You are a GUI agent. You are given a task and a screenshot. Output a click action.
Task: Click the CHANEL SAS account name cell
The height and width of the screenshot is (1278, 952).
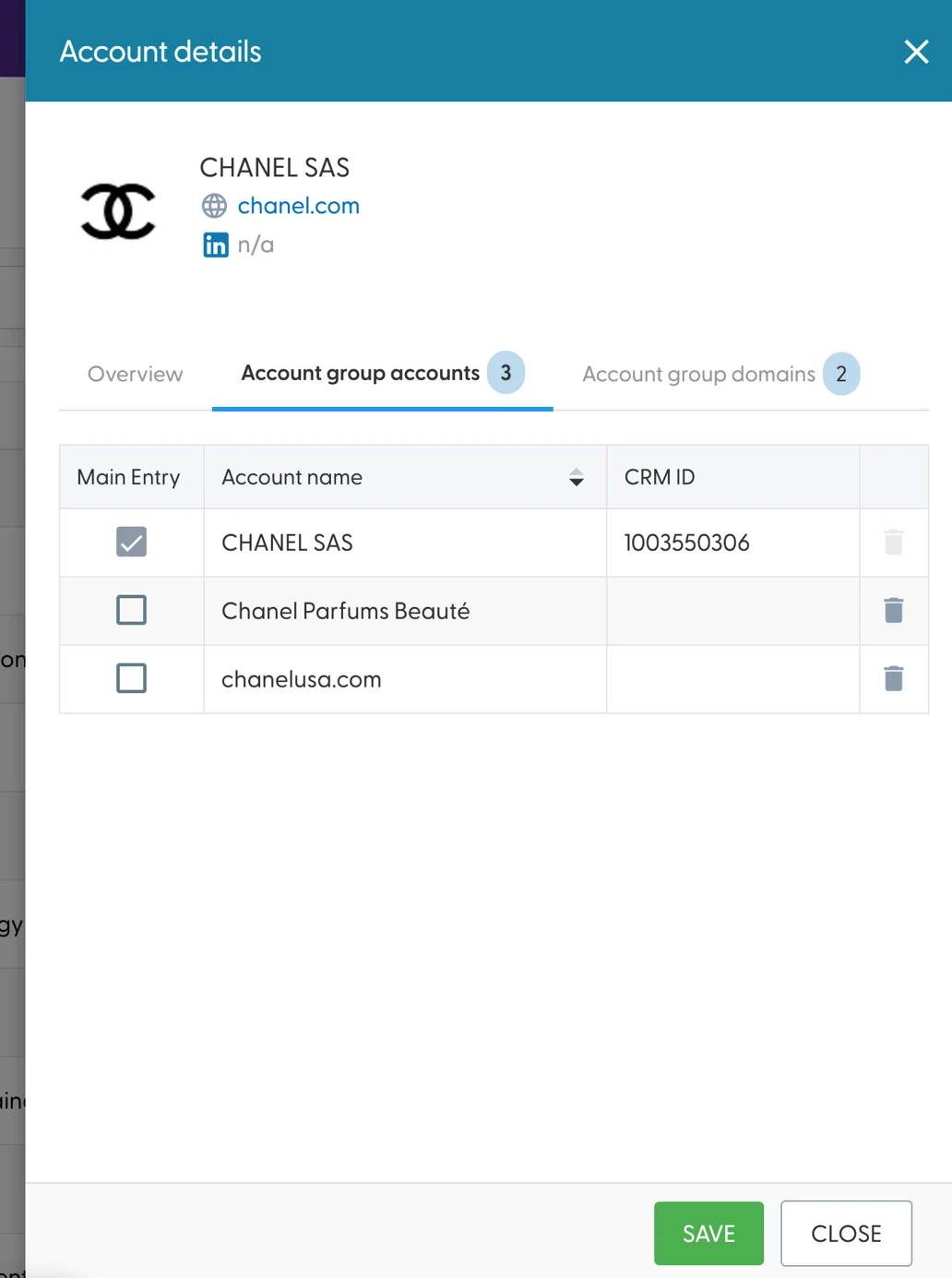point(405,543)
